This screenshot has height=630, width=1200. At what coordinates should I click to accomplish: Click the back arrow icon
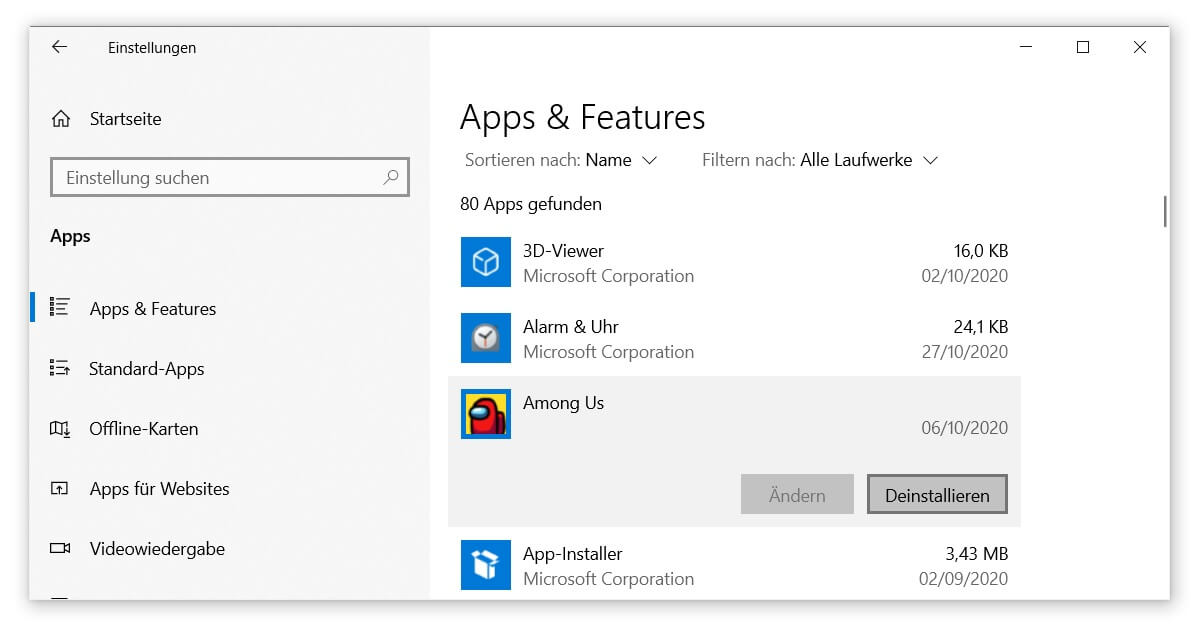coord(59,47)
